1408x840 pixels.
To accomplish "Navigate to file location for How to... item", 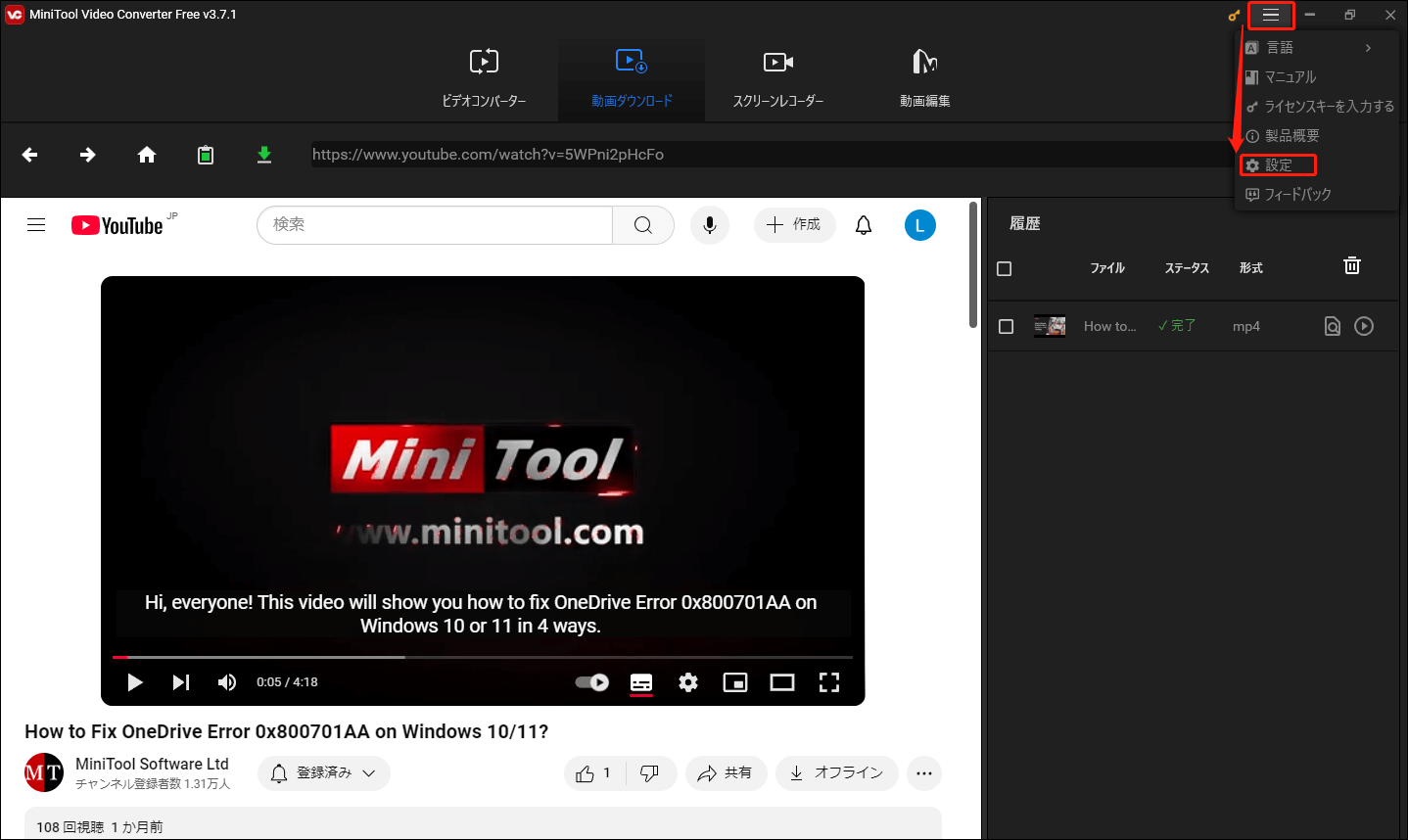I will (1333, 326).
